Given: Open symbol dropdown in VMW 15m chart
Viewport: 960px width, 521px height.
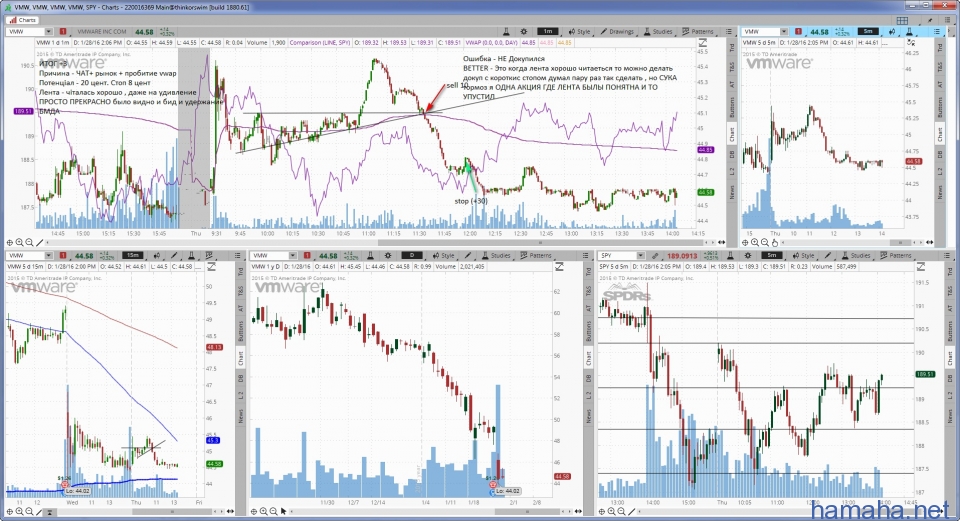Looking at the screenshot, I should pyautogui.click(x=47, y=256).
